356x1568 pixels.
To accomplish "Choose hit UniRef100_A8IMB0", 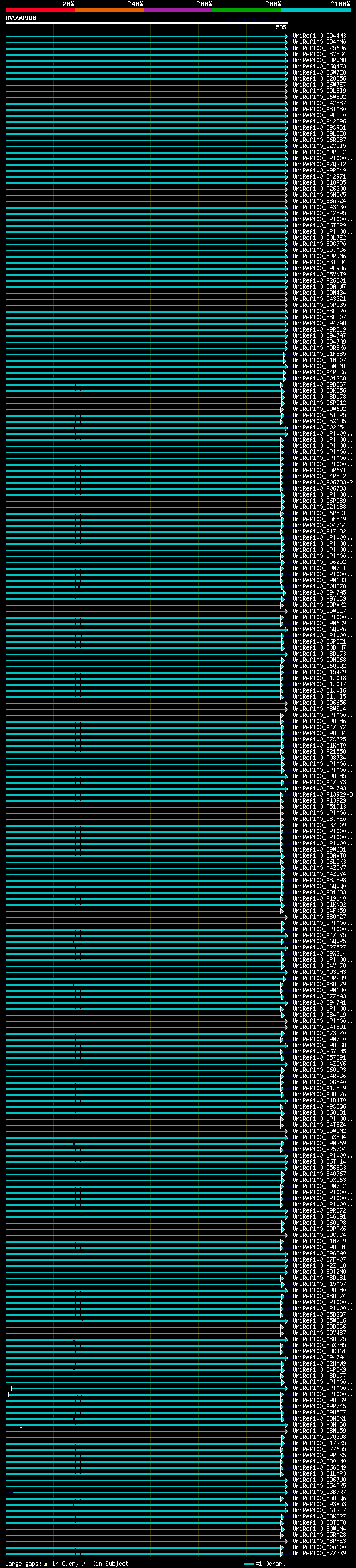I will click(319, 110).
